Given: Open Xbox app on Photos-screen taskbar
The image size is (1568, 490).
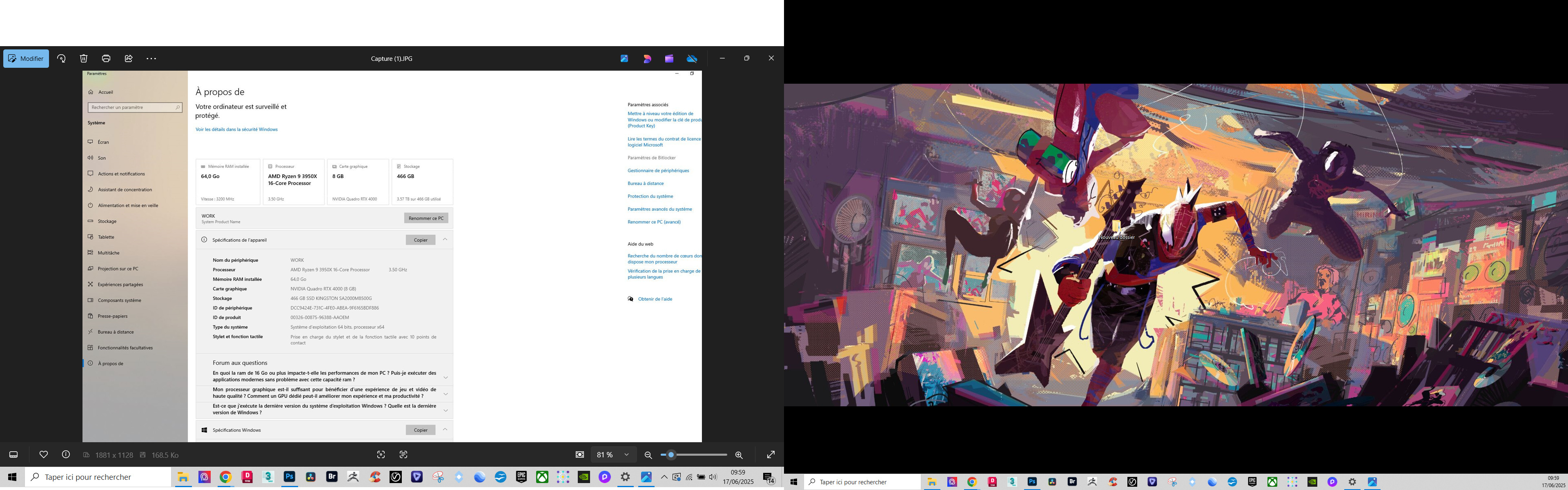Looking at the screenshot, I should (x=542, y=477).
